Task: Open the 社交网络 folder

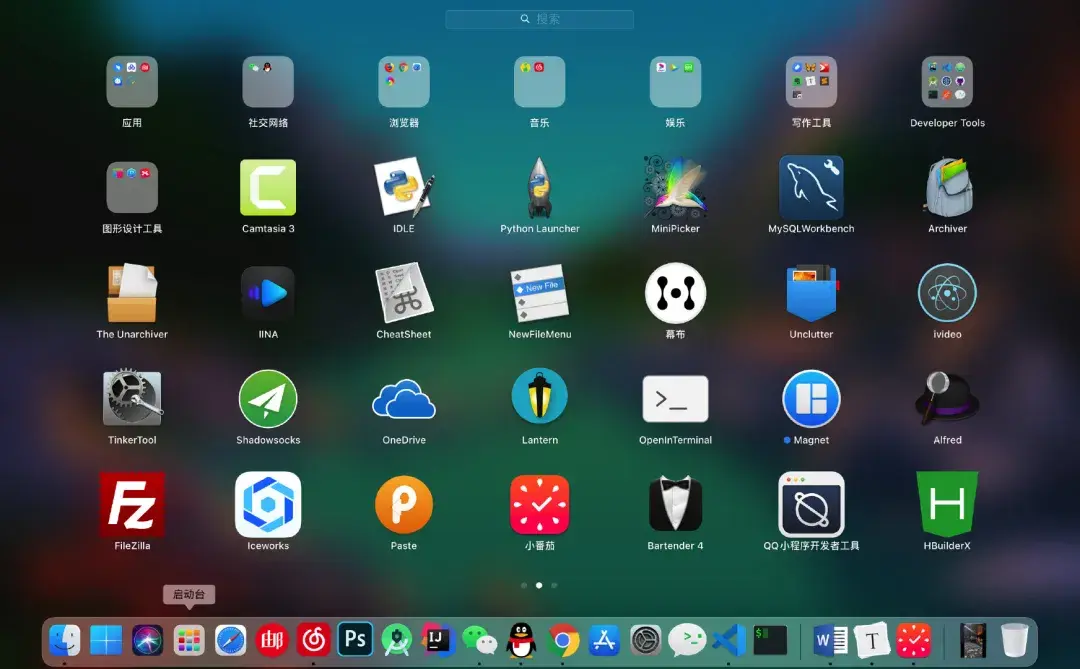Action: (268, 82)
